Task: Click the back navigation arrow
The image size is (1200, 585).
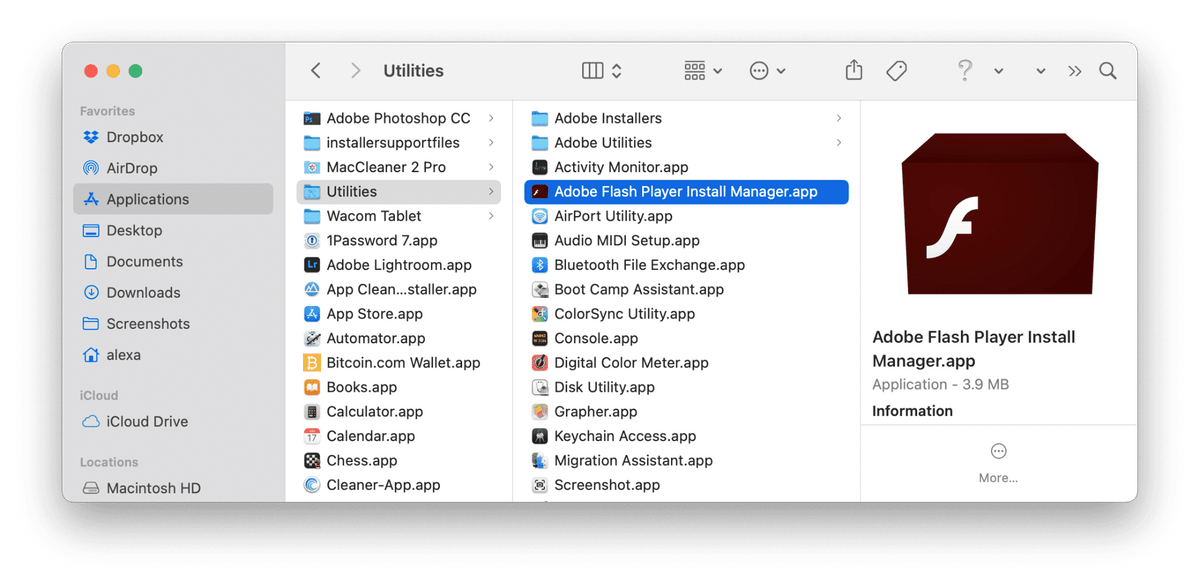Action: (x=315, y=70)
